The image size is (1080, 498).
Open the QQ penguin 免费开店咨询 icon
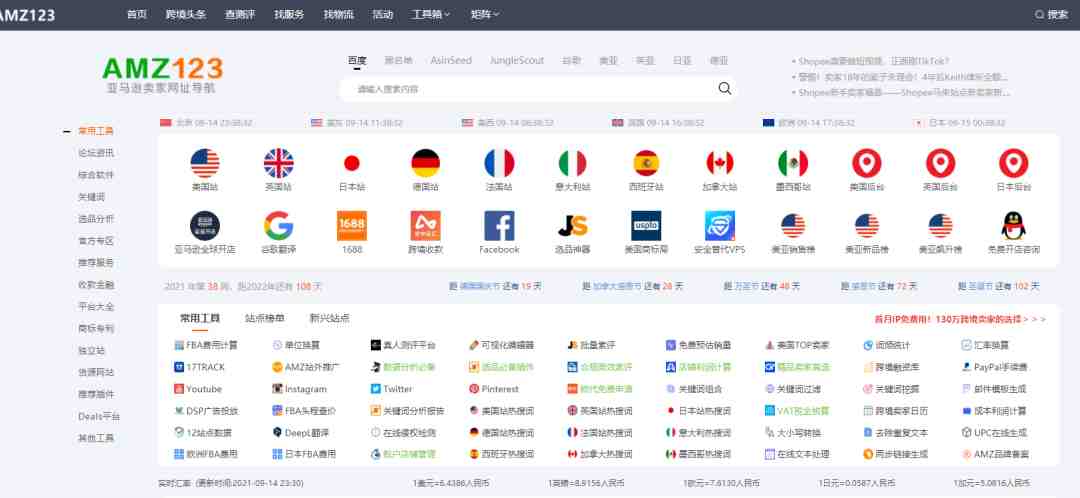1013,225
